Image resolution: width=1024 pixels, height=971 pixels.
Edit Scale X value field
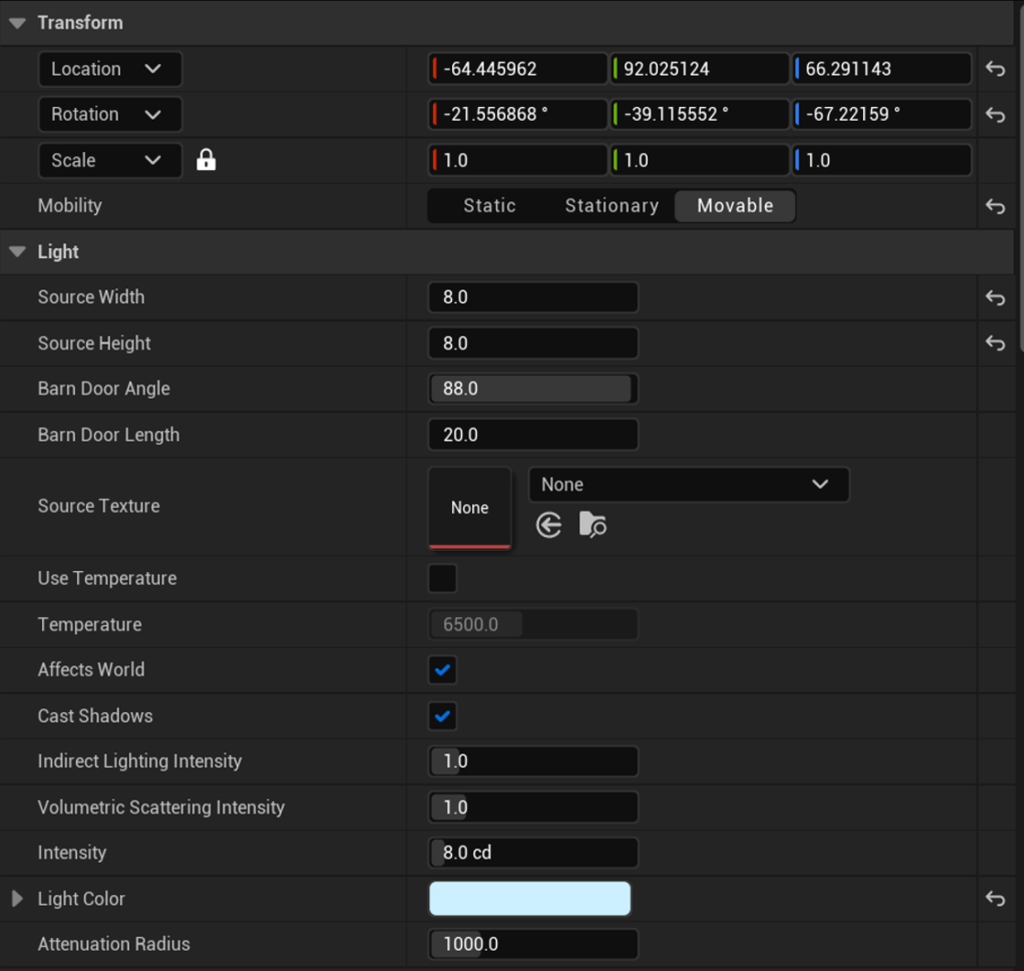point(518,160)
